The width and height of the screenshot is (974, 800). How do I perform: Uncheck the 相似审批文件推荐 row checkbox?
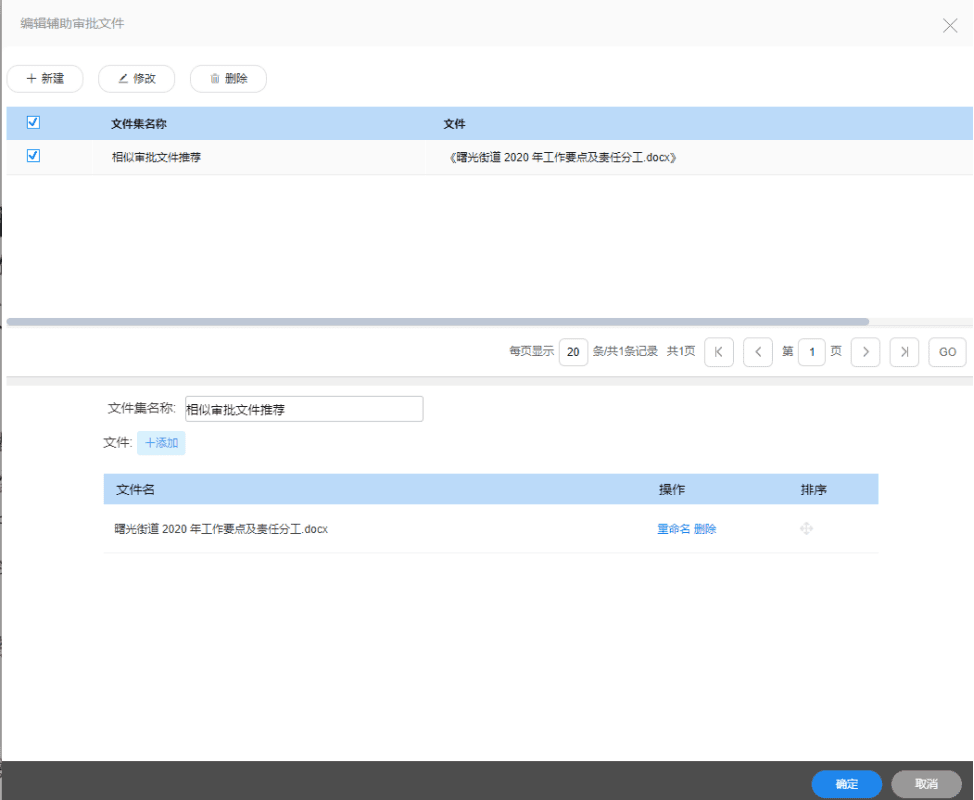point(34,156)
